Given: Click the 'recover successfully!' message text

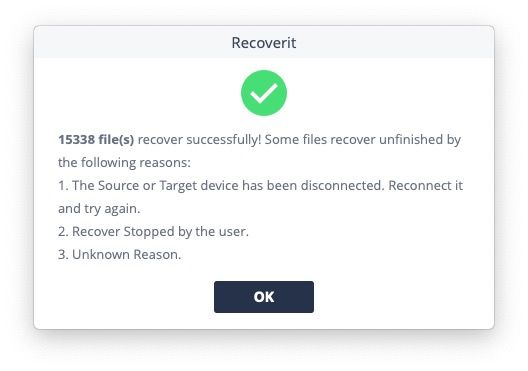Looking at the screenshot, I should [x=199, y=139].
